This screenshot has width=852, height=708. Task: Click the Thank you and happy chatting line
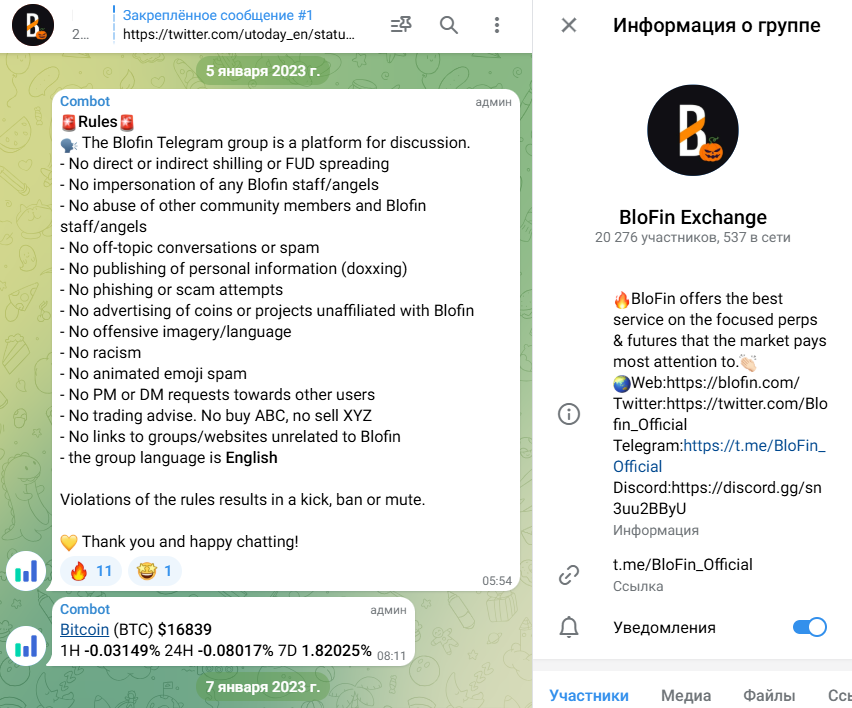coord(179,542)
